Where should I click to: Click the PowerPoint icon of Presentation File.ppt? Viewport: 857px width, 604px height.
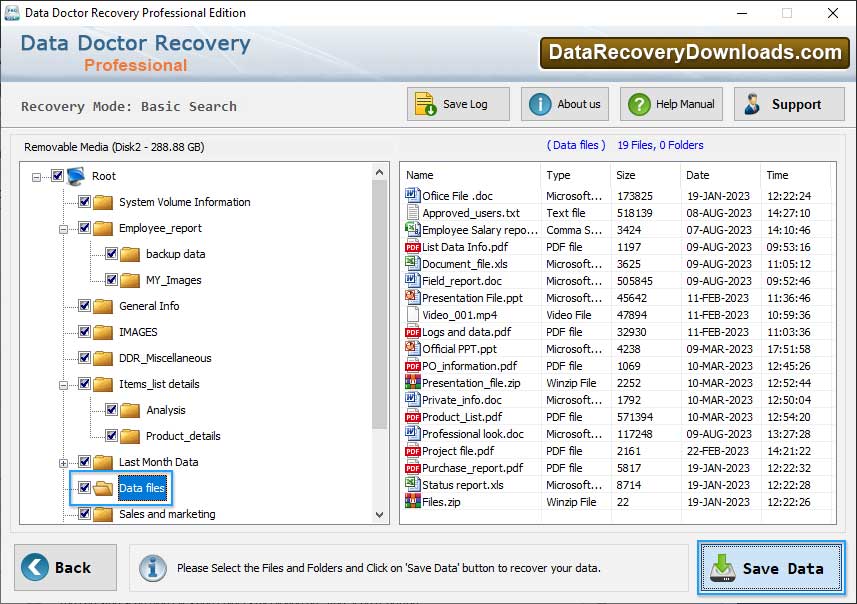[x=412, y=297]
